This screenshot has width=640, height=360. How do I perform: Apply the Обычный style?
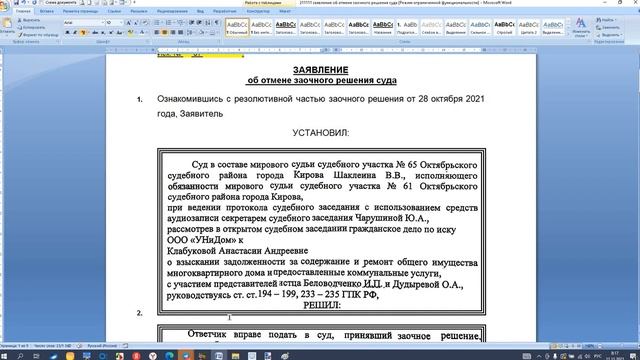click(237, 27)
